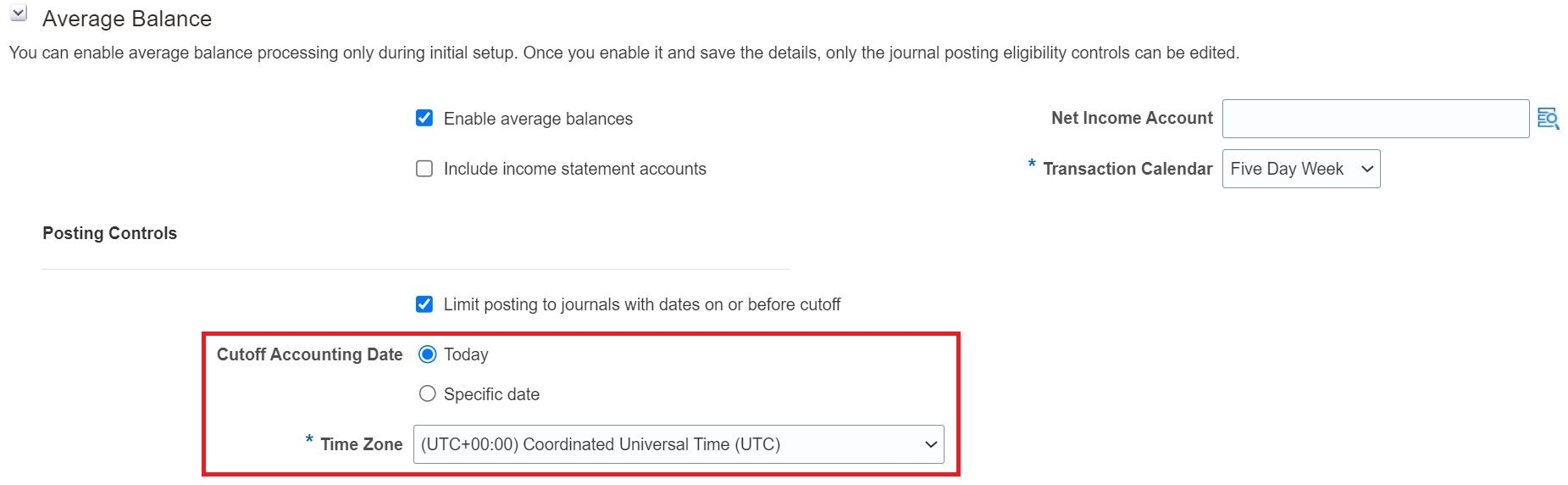Click the 'Specific date' option label text
The height and width of the screenshot is (485, 1568).
tap(491, 394)
